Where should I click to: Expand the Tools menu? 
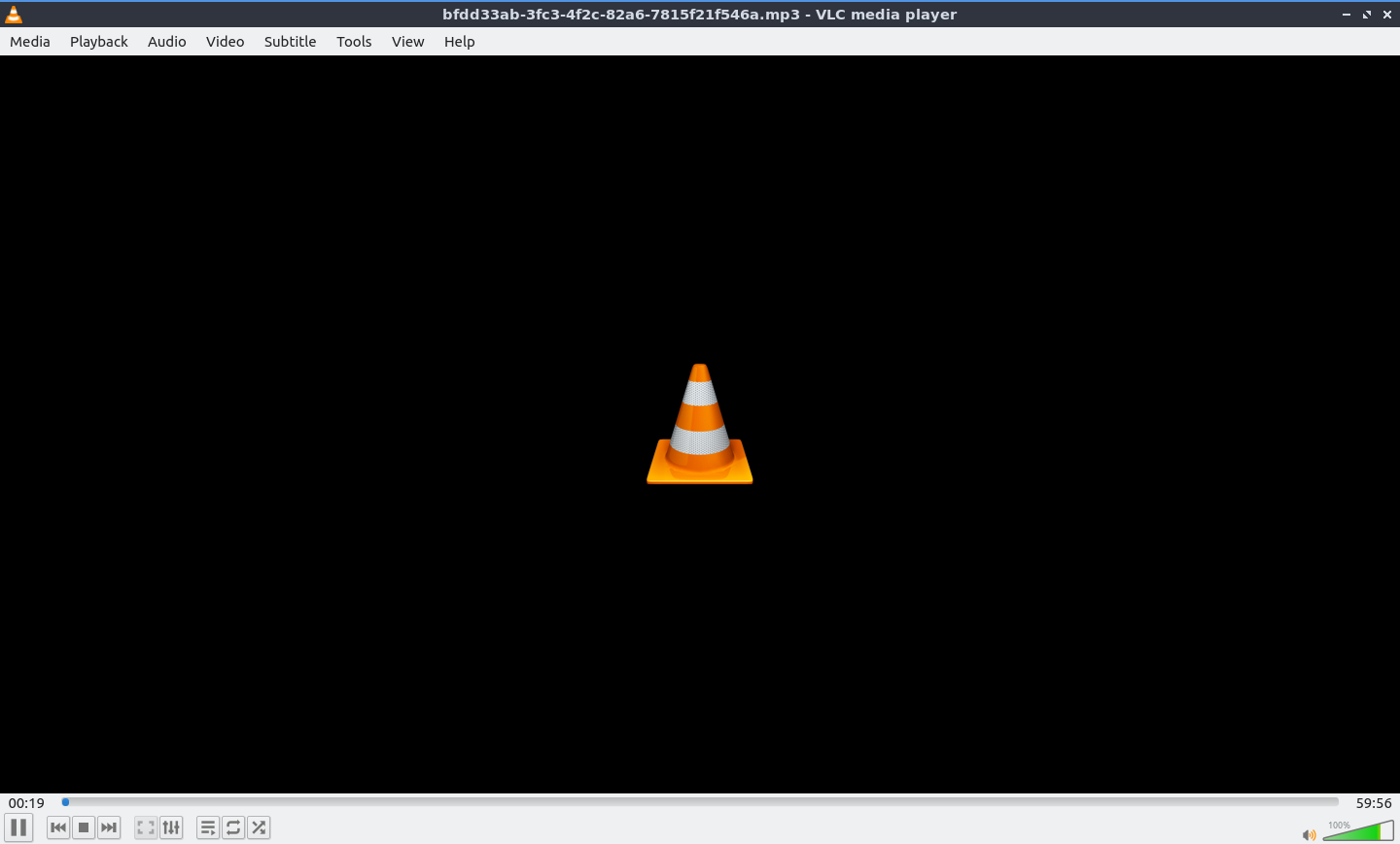click(354, 42)
